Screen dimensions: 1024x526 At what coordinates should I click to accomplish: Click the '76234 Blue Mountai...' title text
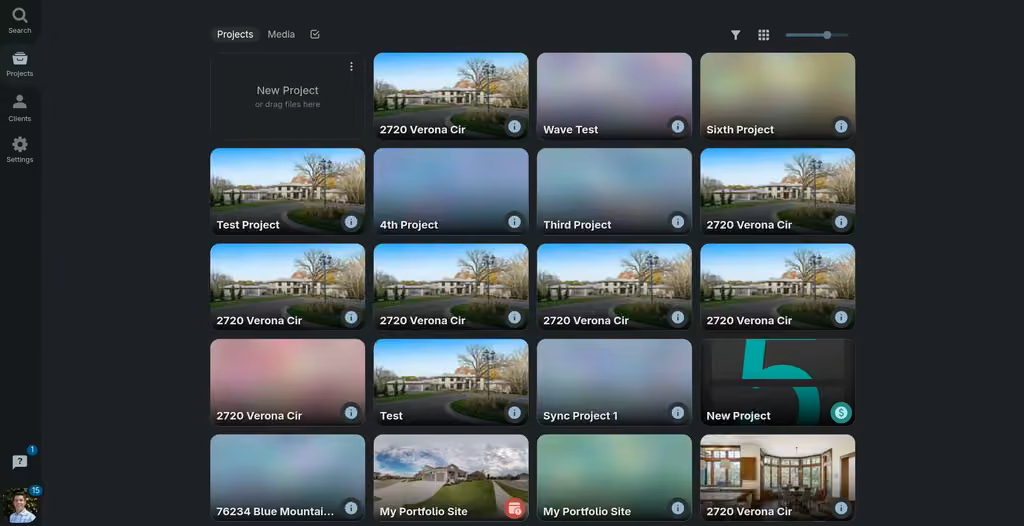pos(275,511)
